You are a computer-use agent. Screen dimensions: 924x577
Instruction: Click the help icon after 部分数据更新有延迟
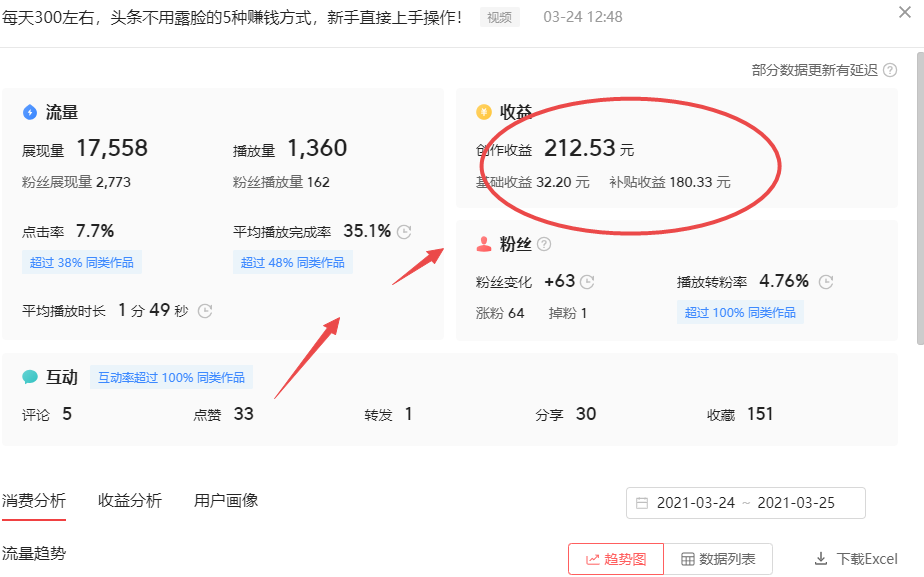click(890, 70)
